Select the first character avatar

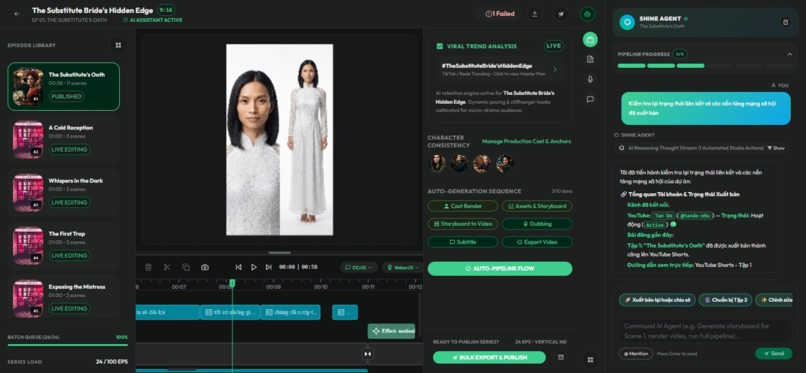[437, 163]
